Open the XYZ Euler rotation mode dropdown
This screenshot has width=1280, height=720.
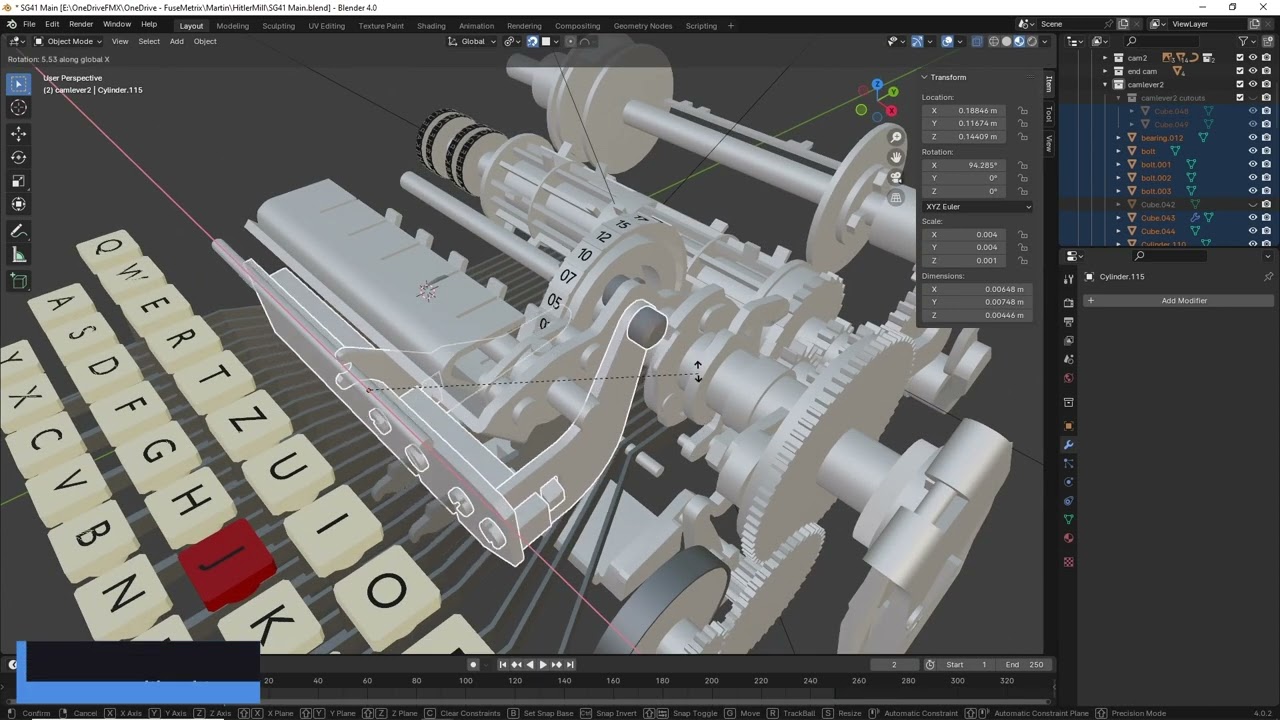click(977, 207)
